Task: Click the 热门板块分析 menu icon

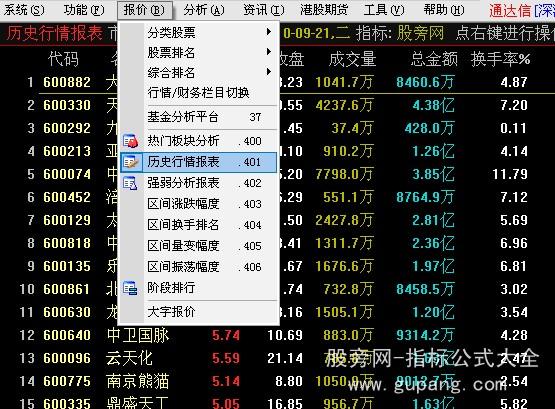Action: click(130, 141)
